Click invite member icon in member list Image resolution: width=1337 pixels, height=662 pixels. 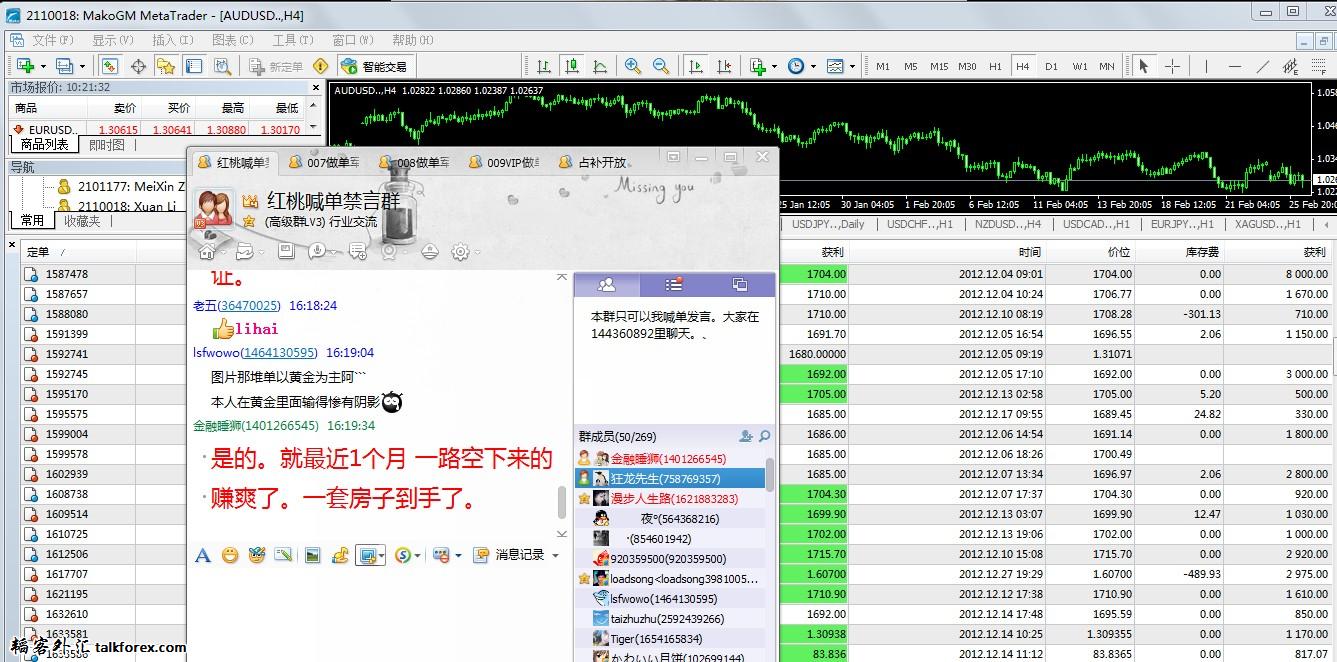tap(746, 436)
